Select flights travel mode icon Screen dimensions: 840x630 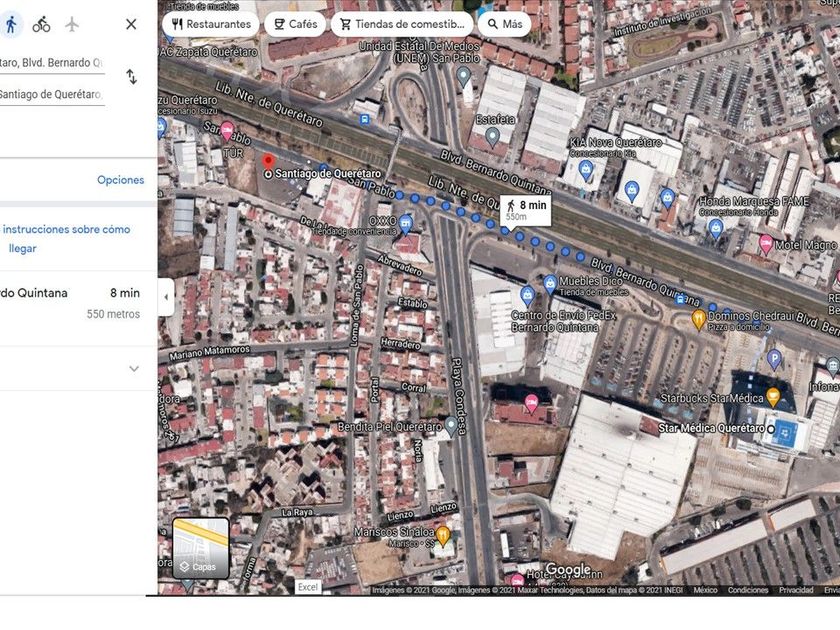click(x=72, y=24)
